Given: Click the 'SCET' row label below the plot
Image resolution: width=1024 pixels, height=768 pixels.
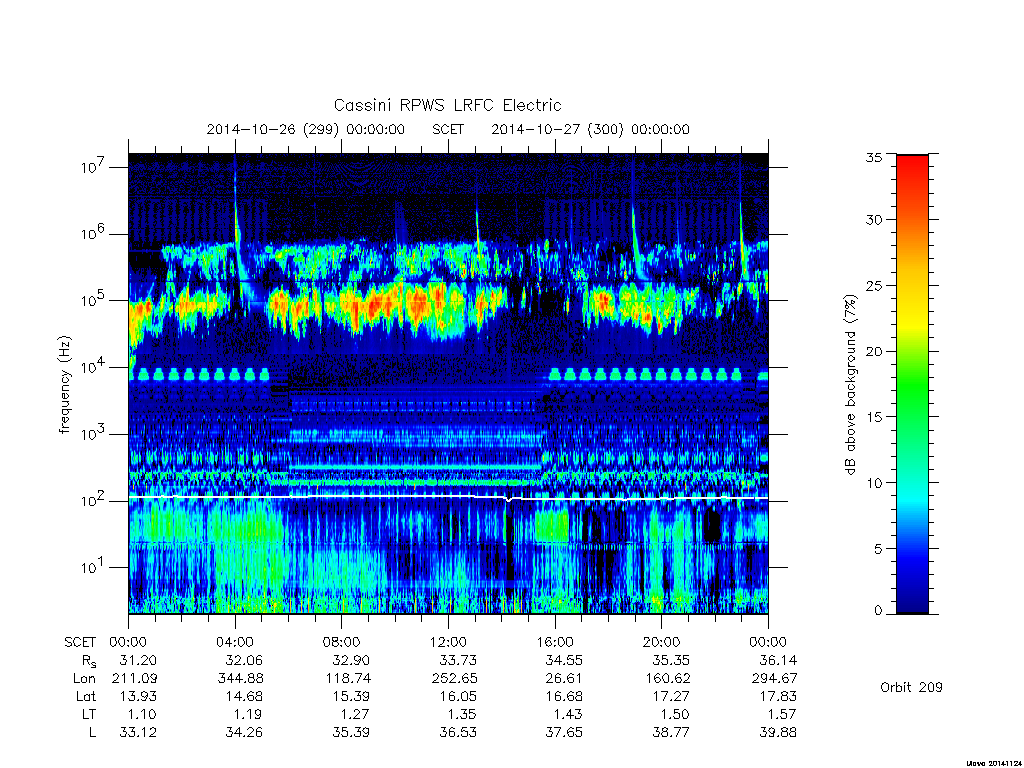Looking at the screenshot, I should [80, 642].
